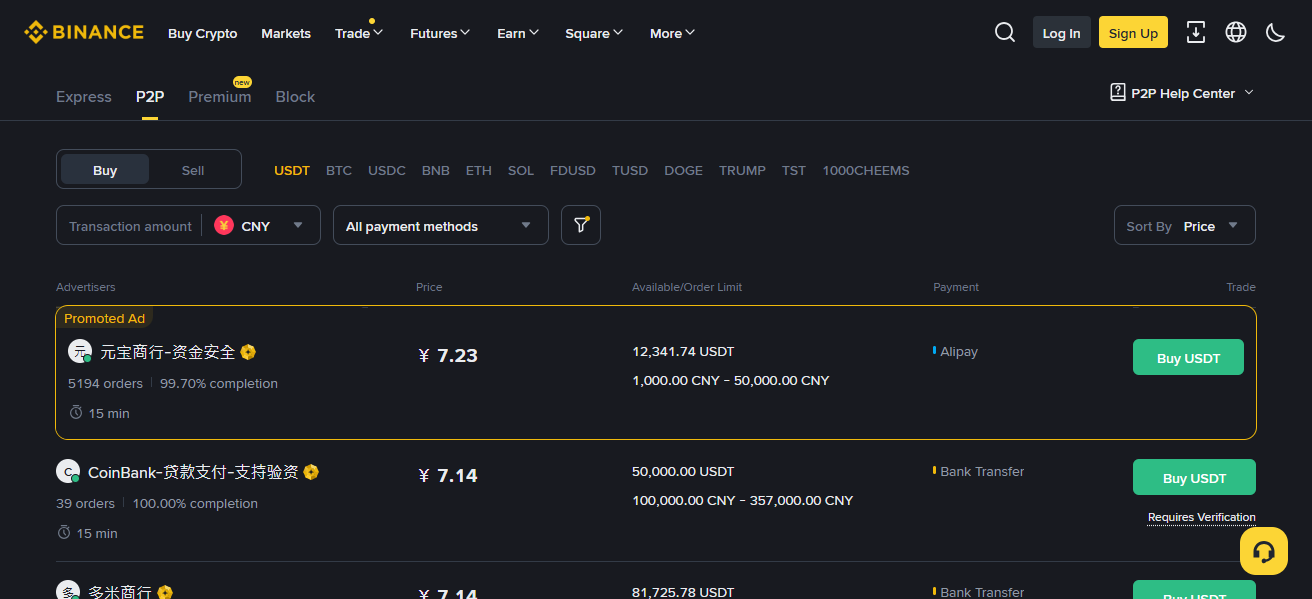Click the 12,341.74 USDT available amount
The width and height of the screenshot is (1312, 599).
point(683,351)
